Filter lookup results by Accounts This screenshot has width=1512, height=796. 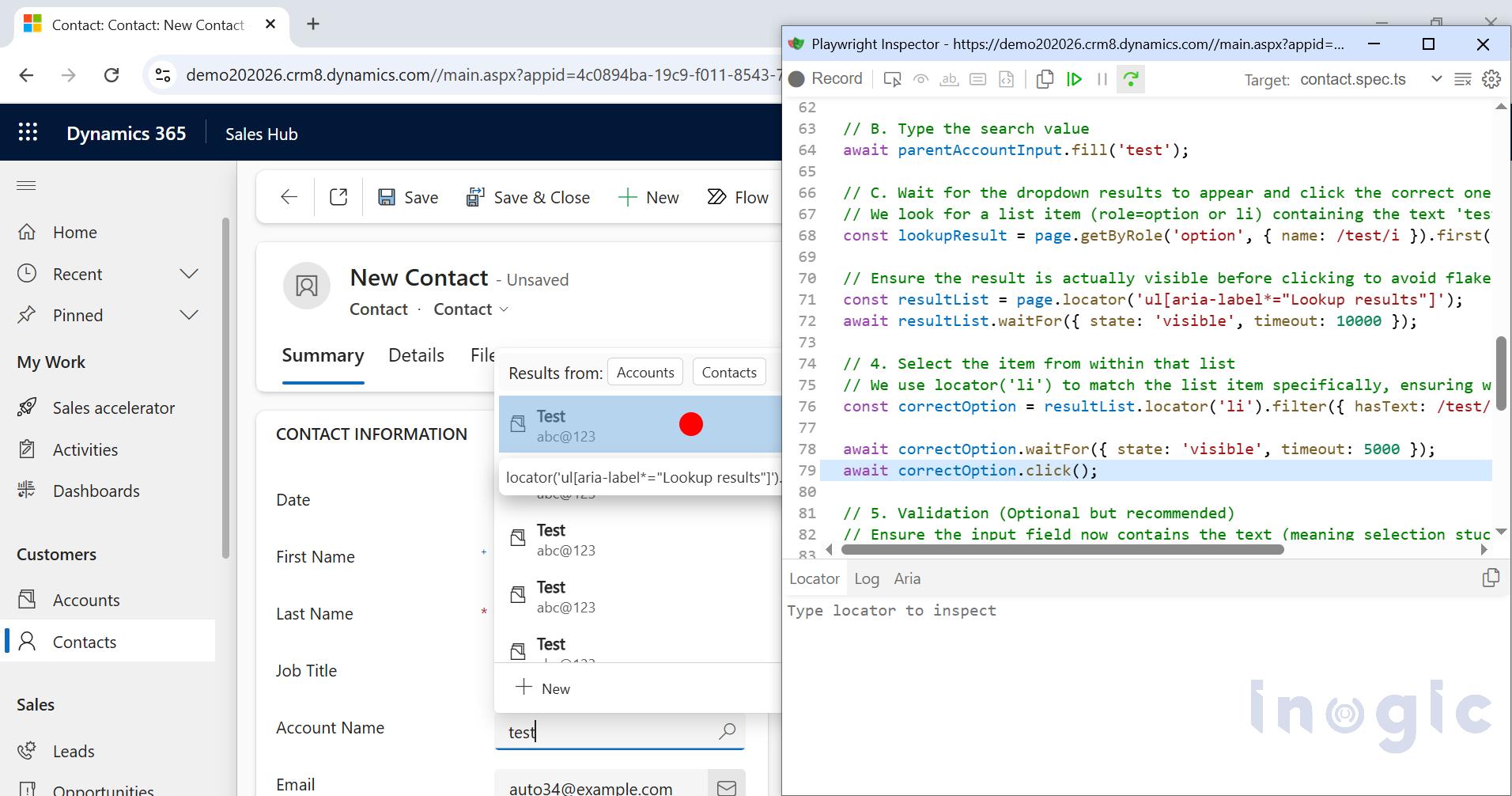(x=645, y=372)
